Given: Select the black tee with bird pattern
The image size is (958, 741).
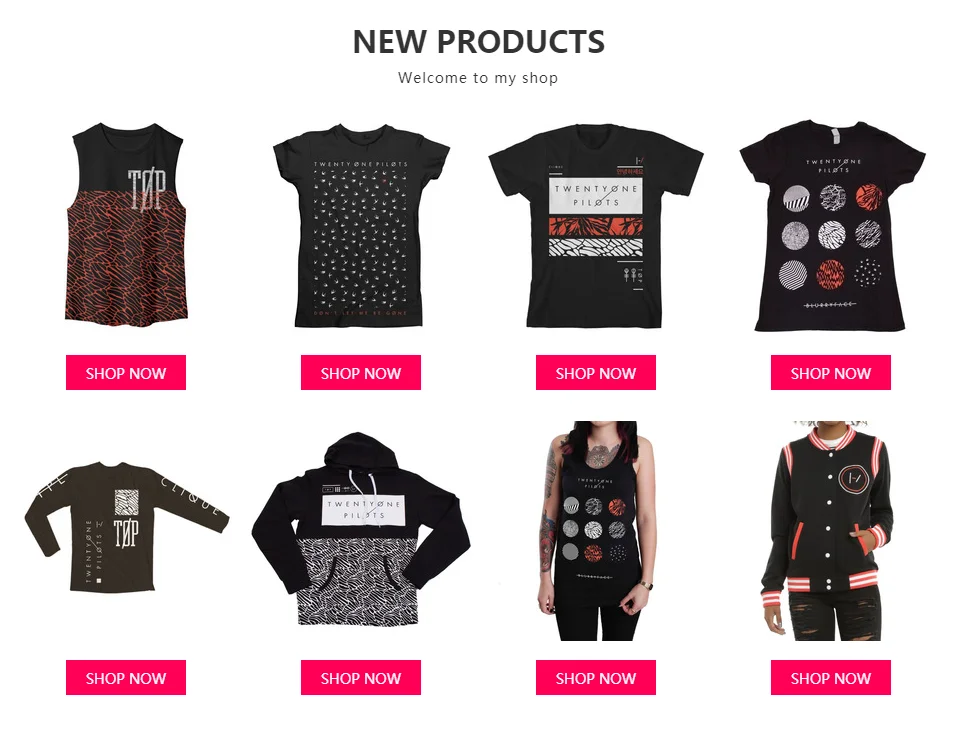Looking at the screenshot, I should pos(361,225).
